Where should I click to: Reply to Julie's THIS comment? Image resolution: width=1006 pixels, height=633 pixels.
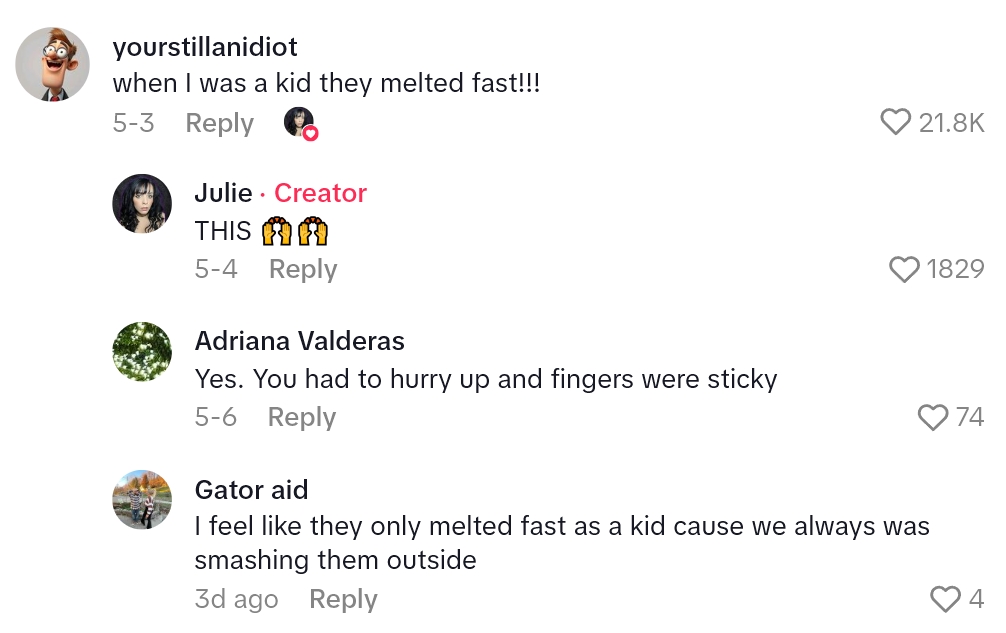303,269
